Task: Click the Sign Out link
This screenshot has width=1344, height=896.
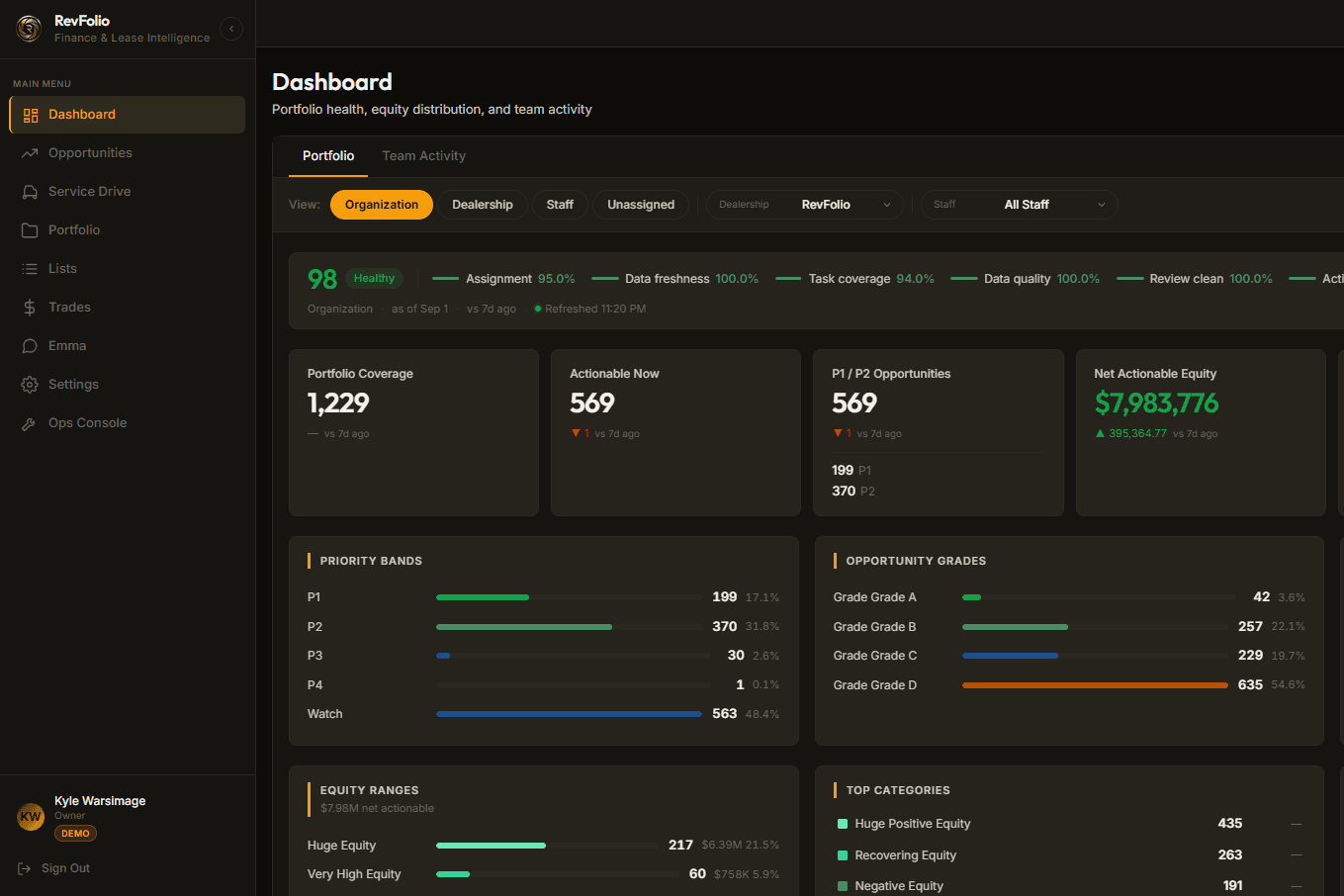Action: tap(55, 868)
